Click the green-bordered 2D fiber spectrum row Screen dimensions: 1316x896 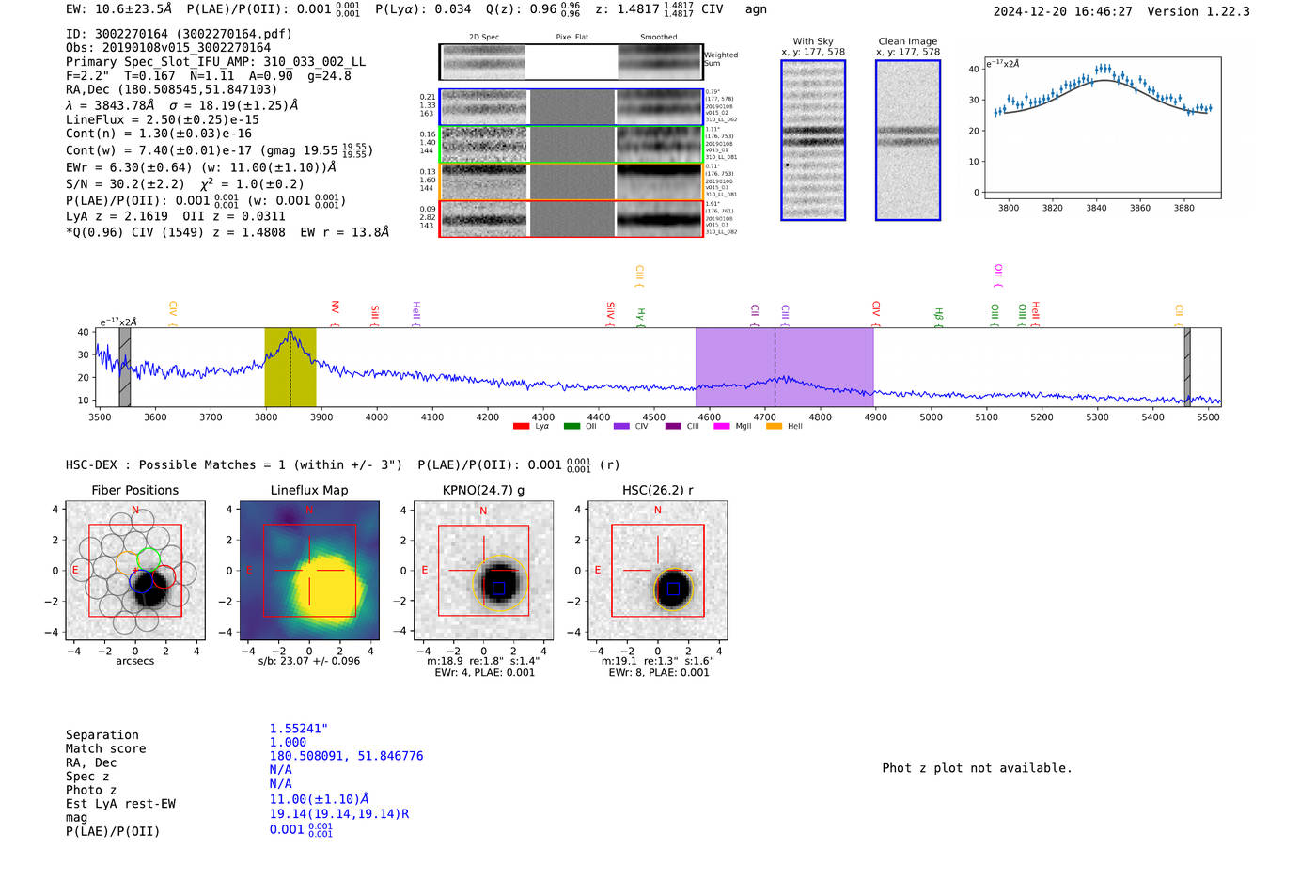572,145
